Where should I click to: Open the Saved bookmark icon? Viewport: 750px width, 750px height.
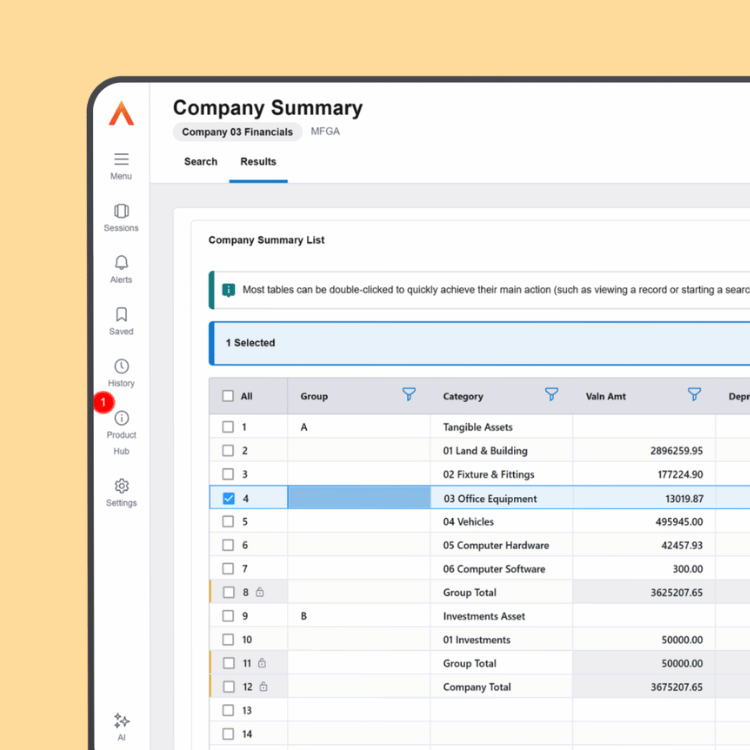(121, 314)
